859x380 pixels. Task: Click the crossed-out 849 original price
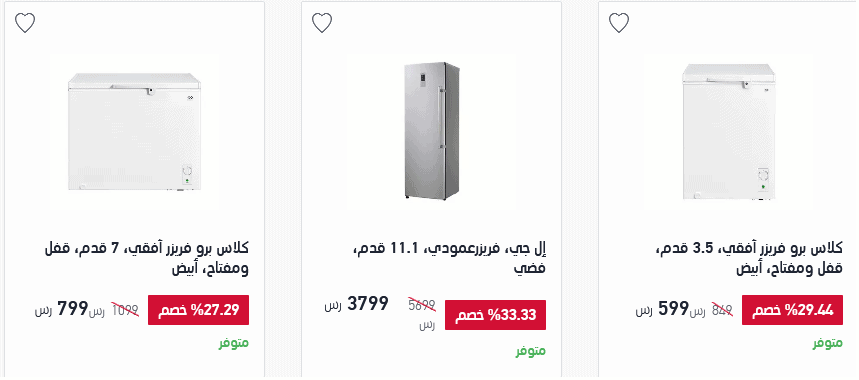coord(722,310)
